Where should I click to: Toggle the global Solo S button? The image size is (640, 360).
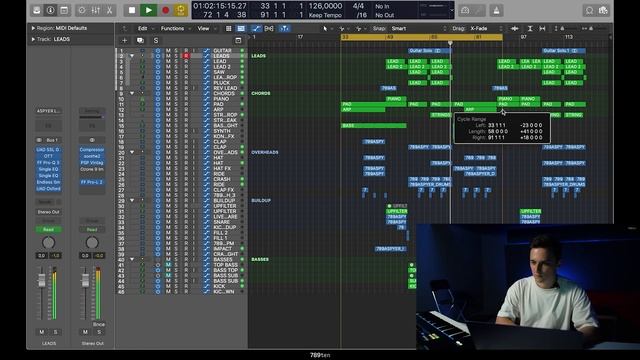(156, 40)
